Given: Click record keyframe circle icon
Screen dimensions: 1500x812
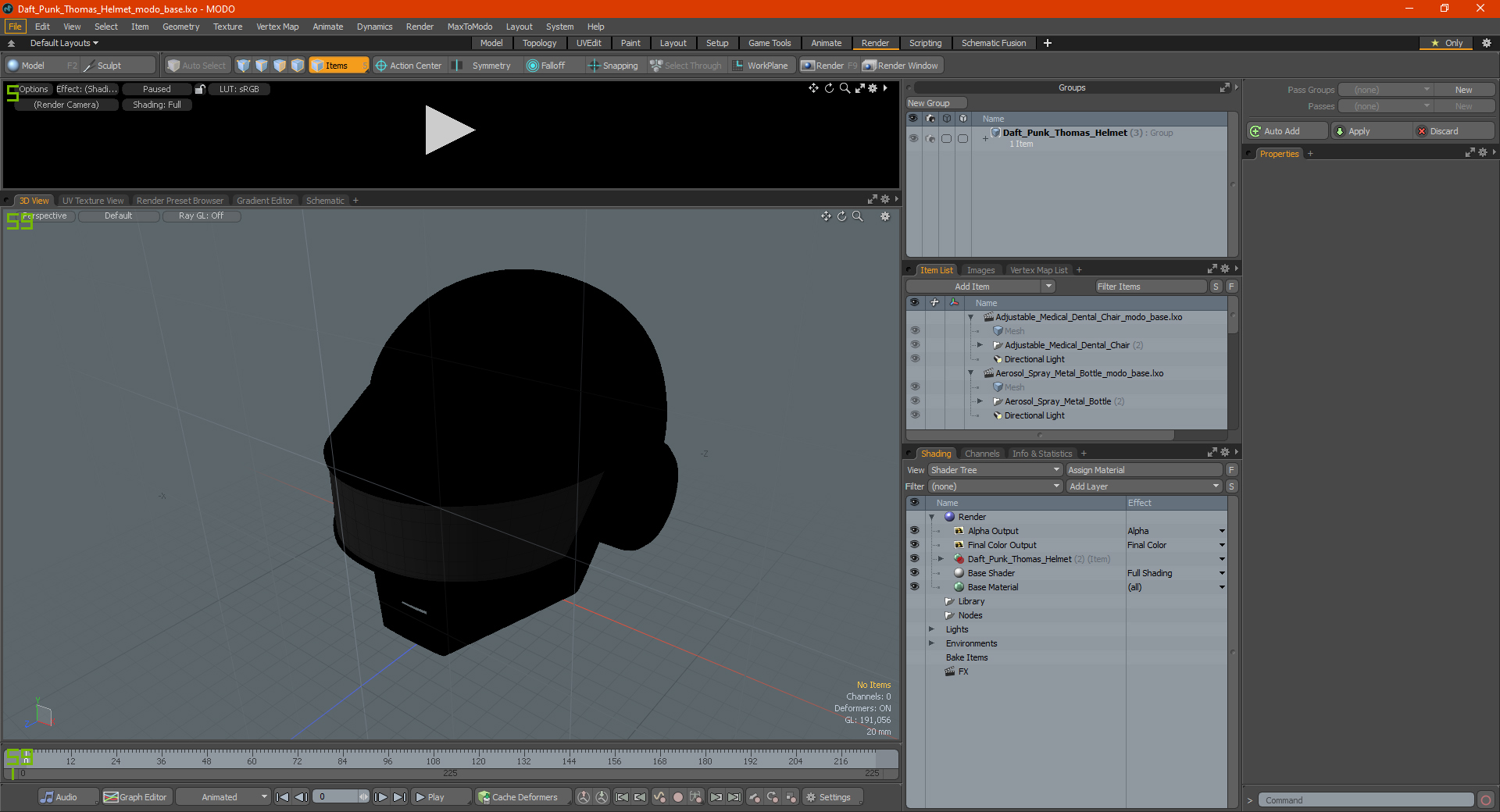Looking at the screenshot, I should click(678, 797).
